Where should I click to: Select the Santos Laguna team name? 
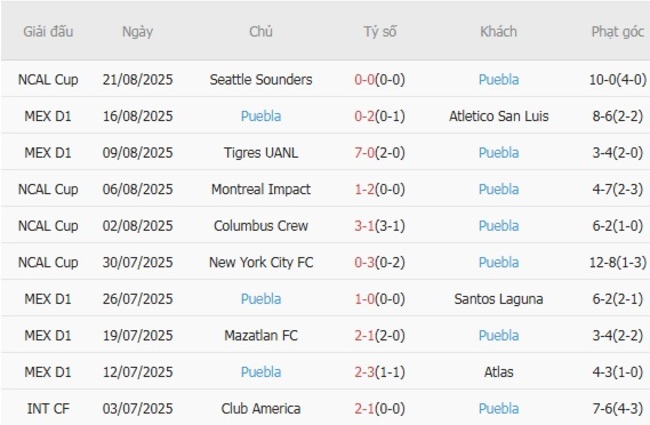point(498,298)
